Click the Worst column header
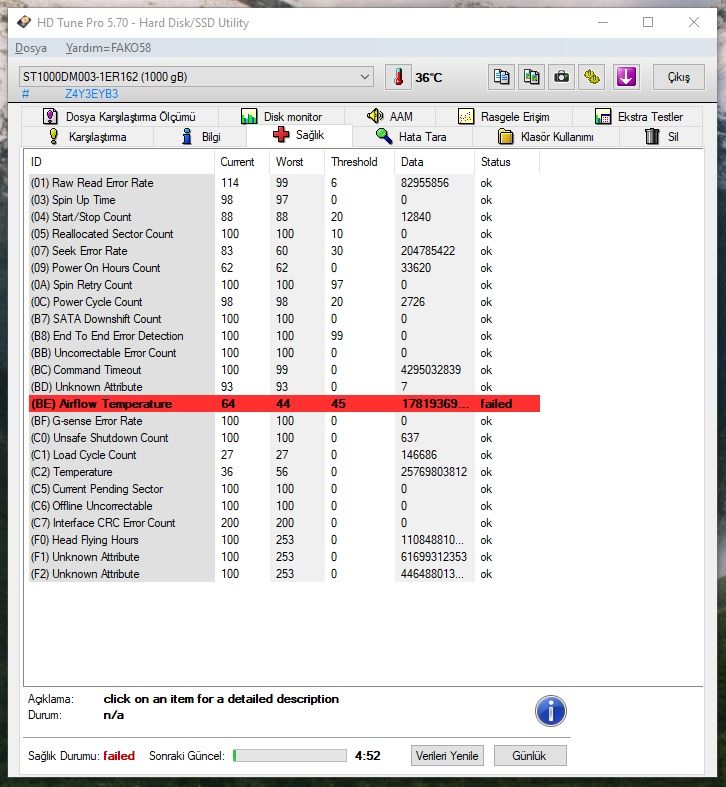This screenshot has width=726, height=787. tap(297, 162)
